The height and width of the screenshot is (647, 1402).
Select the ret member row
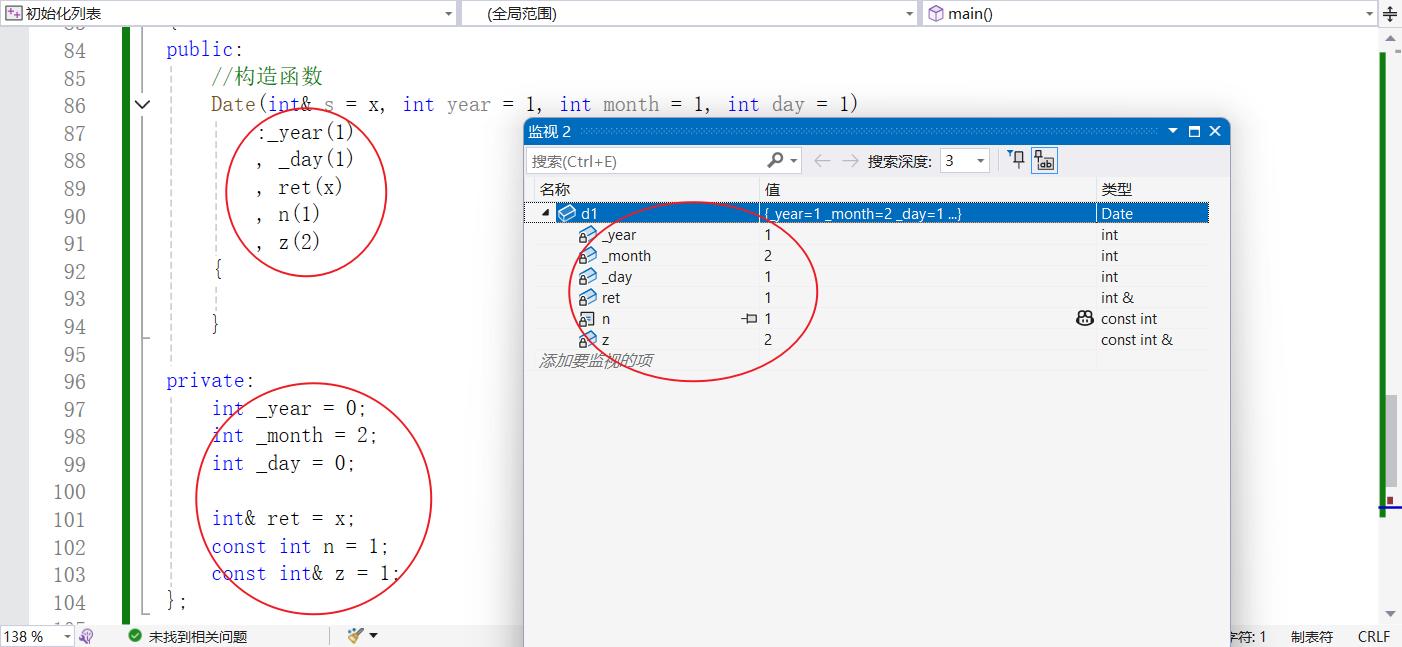pos(866,298)
